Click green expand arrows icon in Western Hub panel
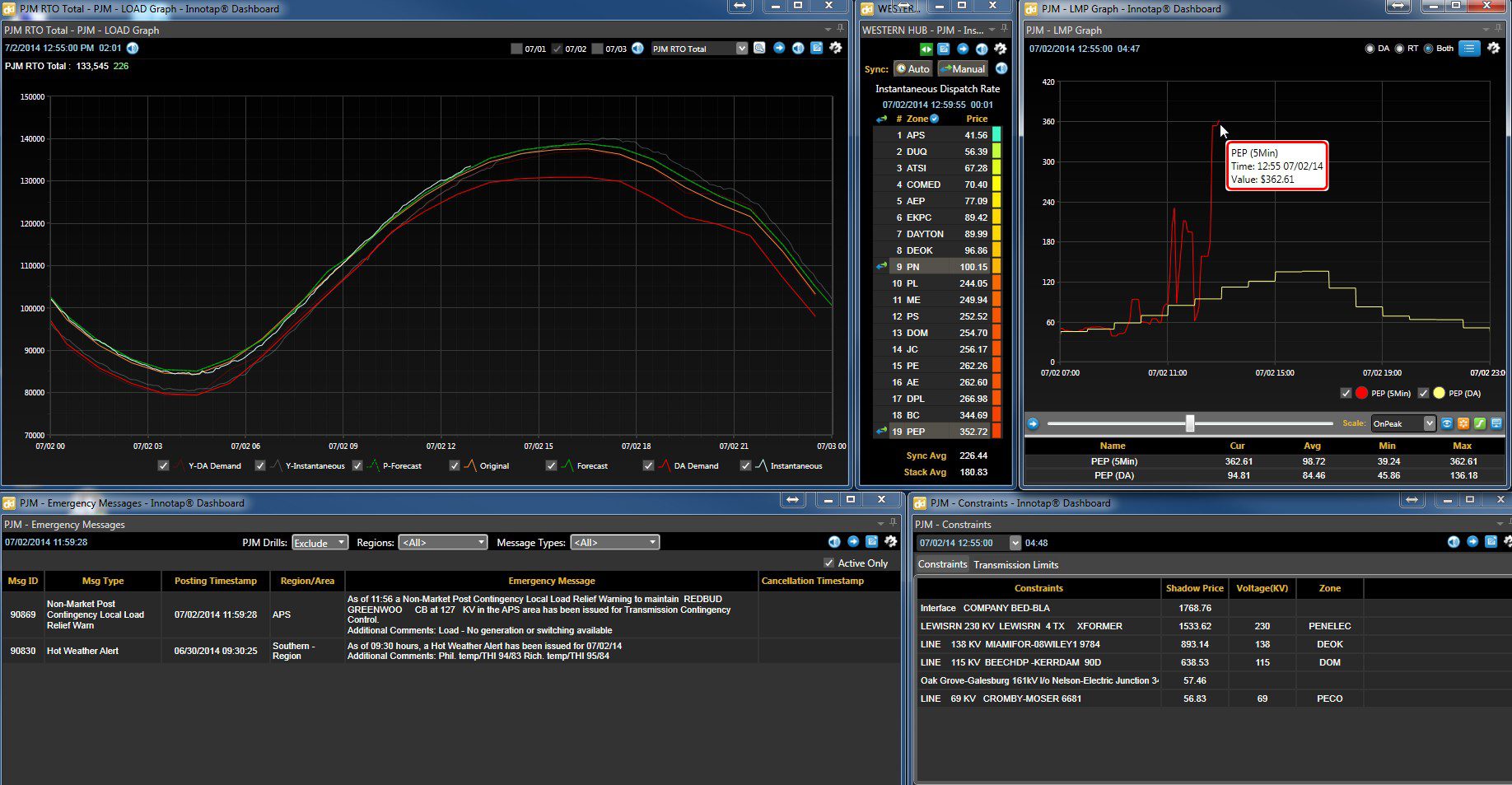 click(x=926, y=49)
